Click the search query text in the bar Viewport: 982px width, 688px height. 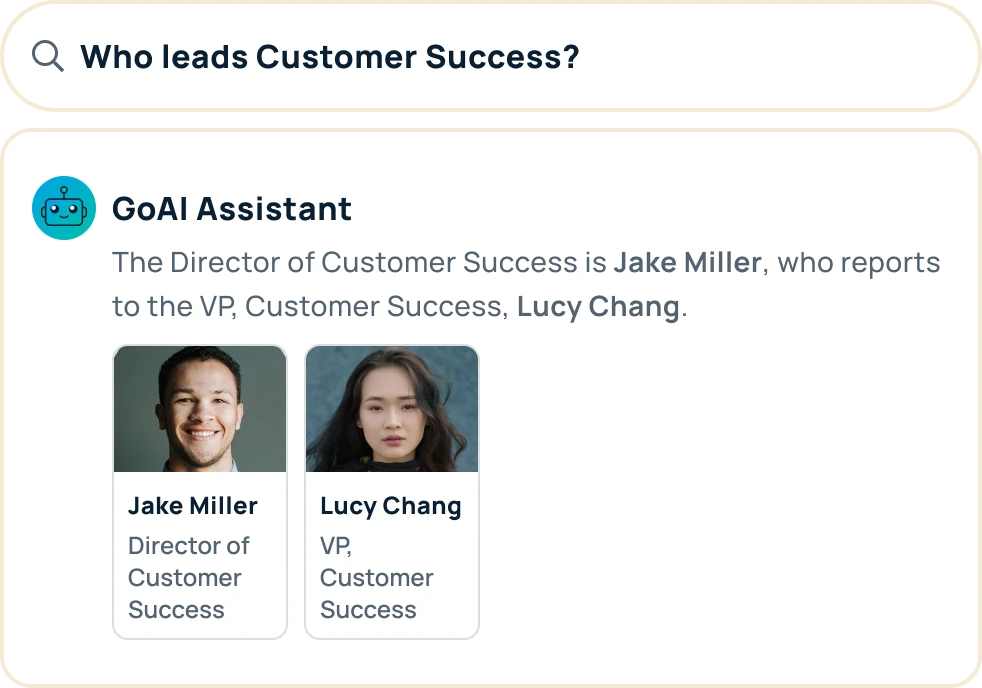coord(330,57)
